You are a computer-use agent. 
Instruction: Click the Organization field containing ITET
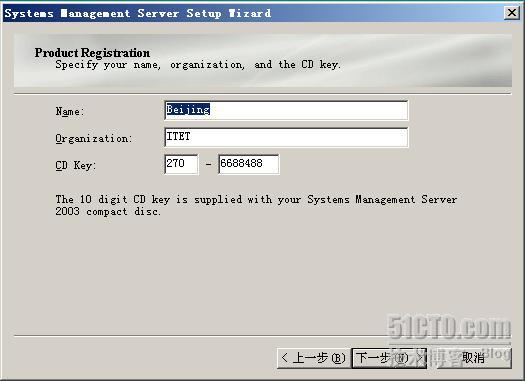[x=286, y=137]
